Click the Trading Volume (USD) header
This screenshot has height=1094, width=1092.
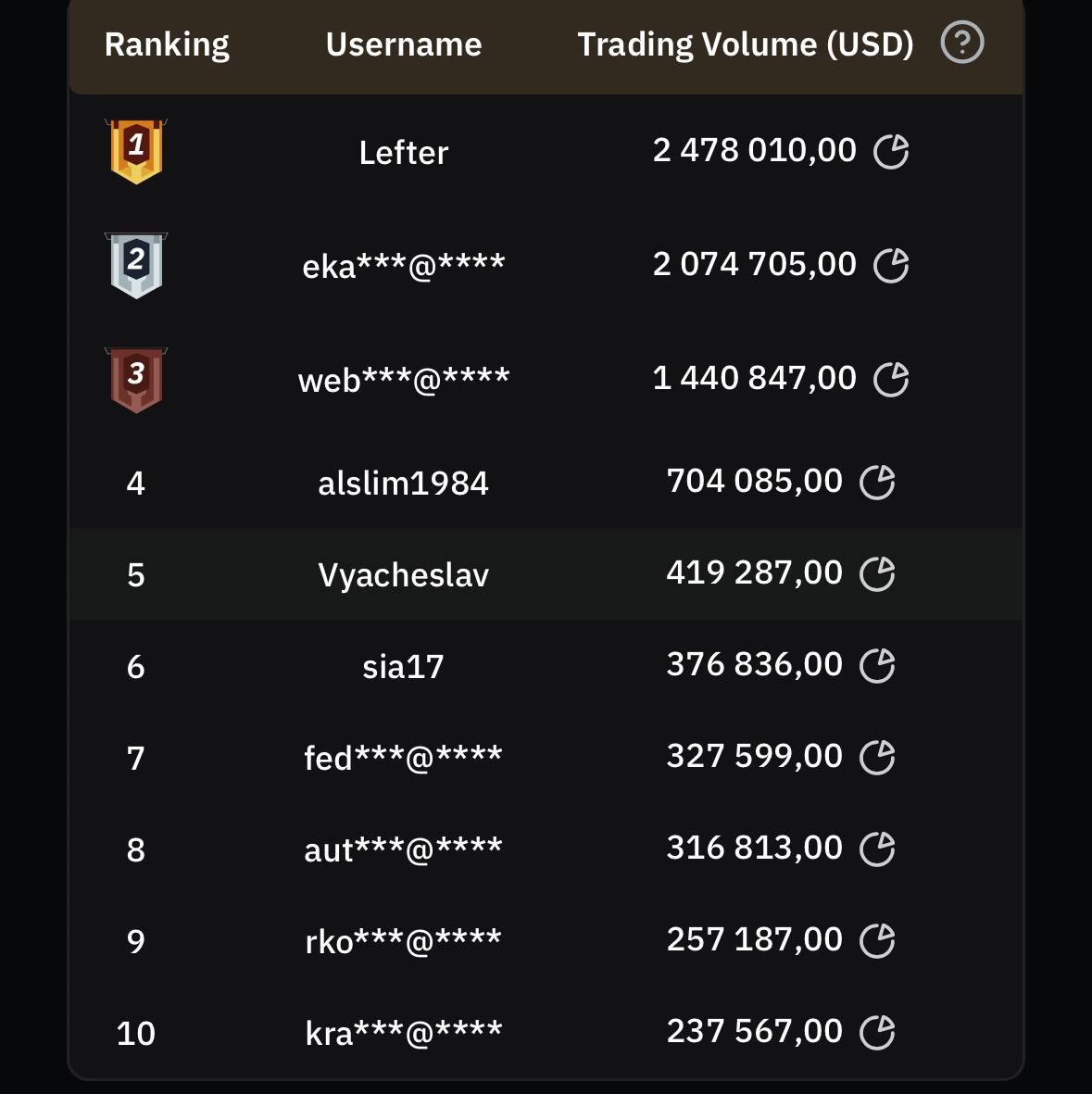click(746, 44)
